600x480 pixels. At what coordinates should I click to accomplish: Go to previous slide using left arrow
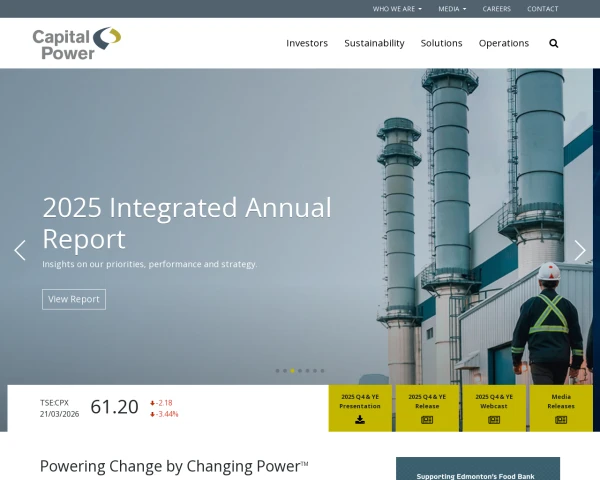coord(19,250)
